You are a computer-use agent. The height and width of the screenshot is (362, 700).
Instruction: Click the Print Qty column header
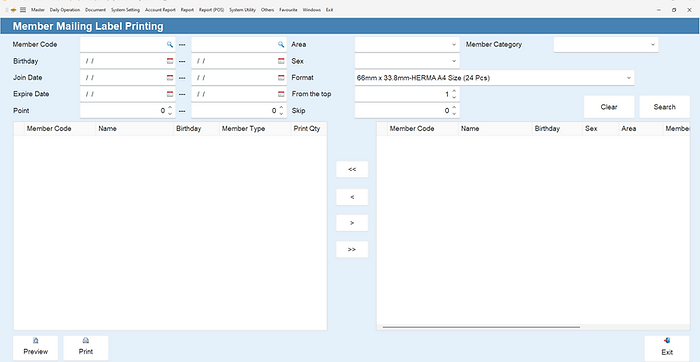pos(308,129)
